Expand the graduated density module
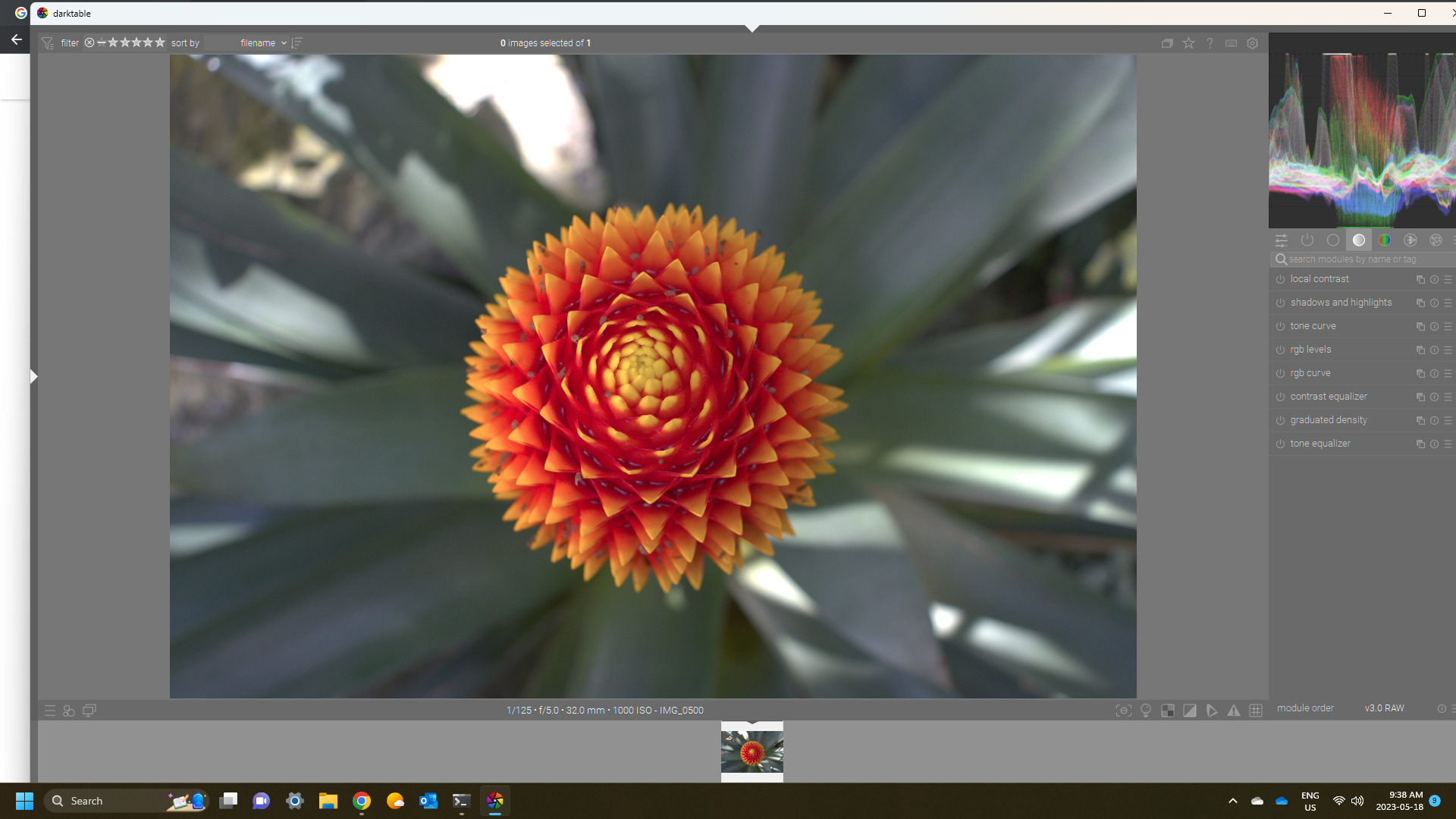The height and width of the screenshot is (819, 1456). (1329, 420)
